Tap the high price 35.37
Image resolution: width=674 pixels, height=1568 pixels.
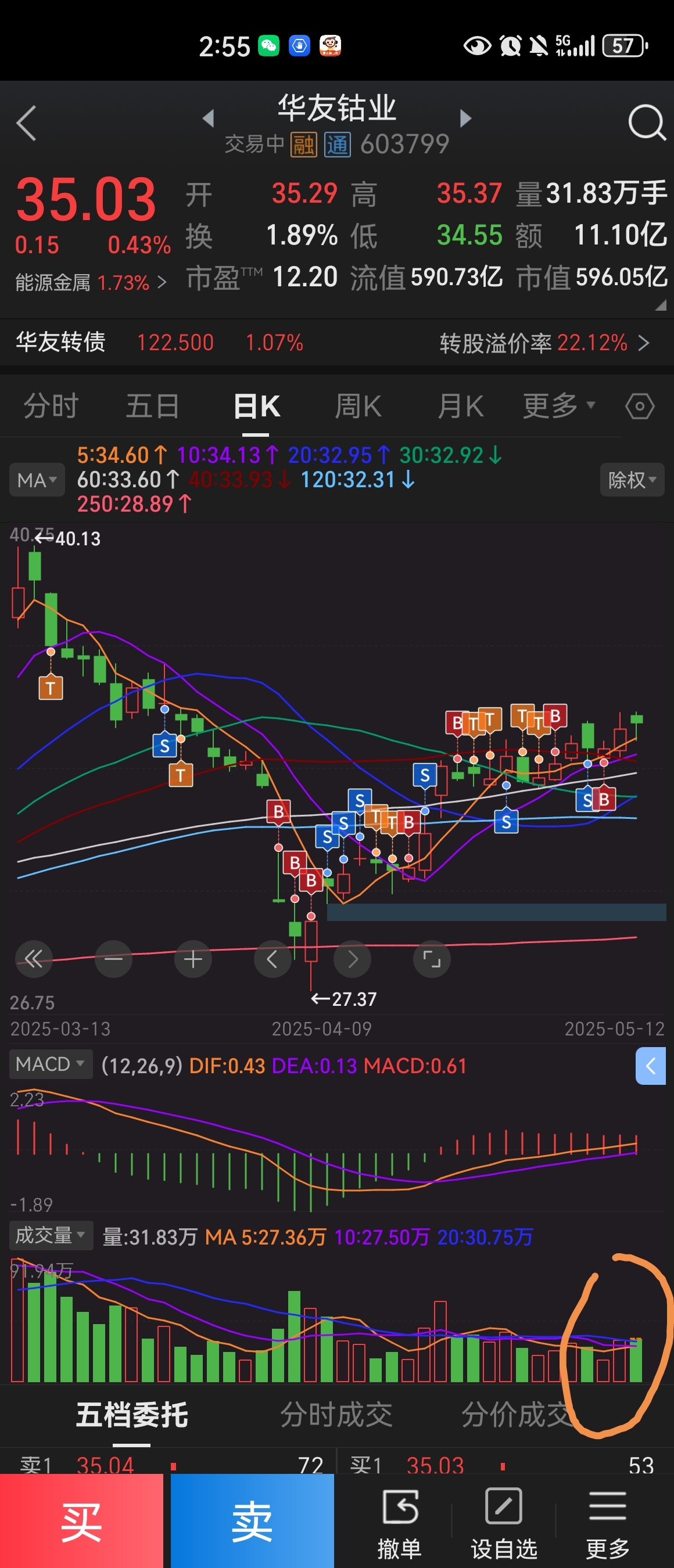469,193
